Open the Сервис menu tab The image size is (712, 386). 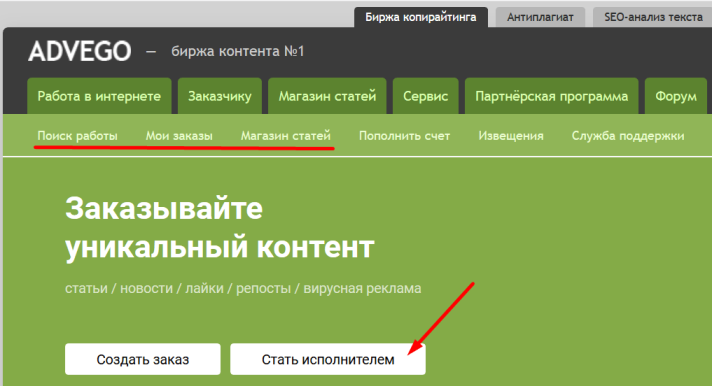[x=425, y=96]
